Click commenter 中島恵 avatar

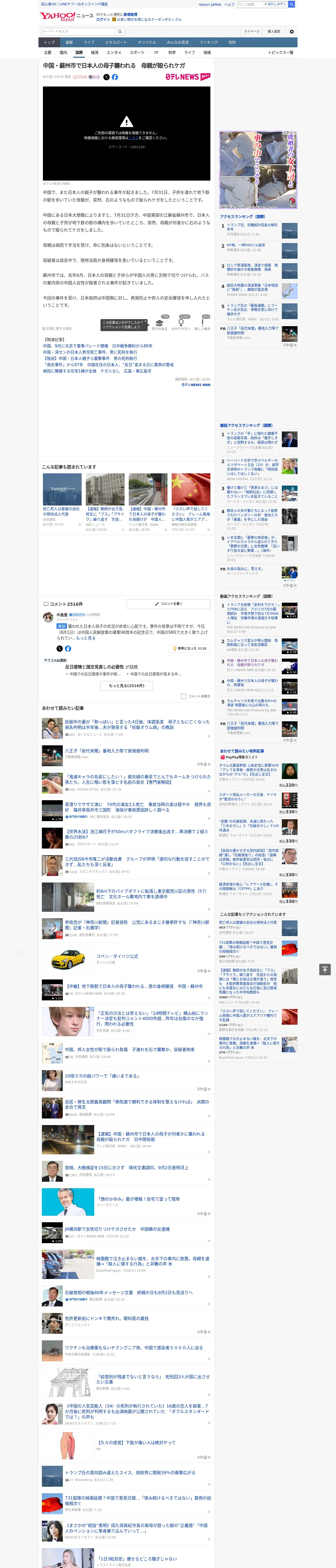(x=48, y=618)
